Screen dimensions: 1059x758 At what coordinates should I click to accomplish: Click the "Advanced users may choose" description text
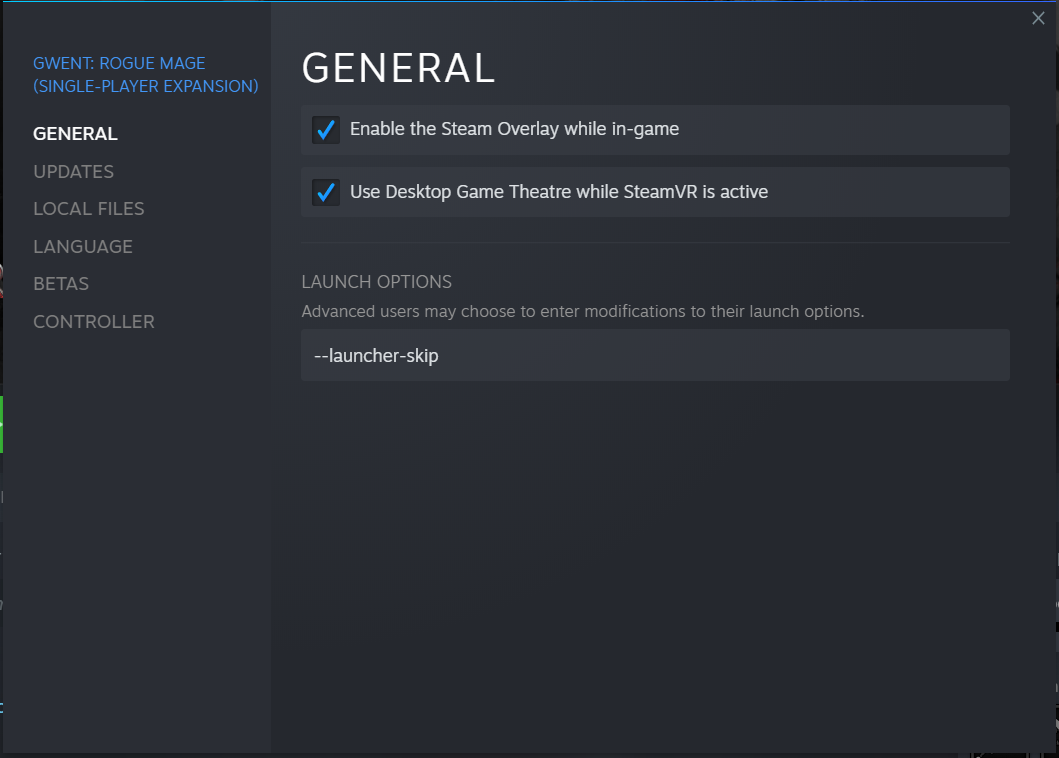pyautogui.click(x=582, y=312)
